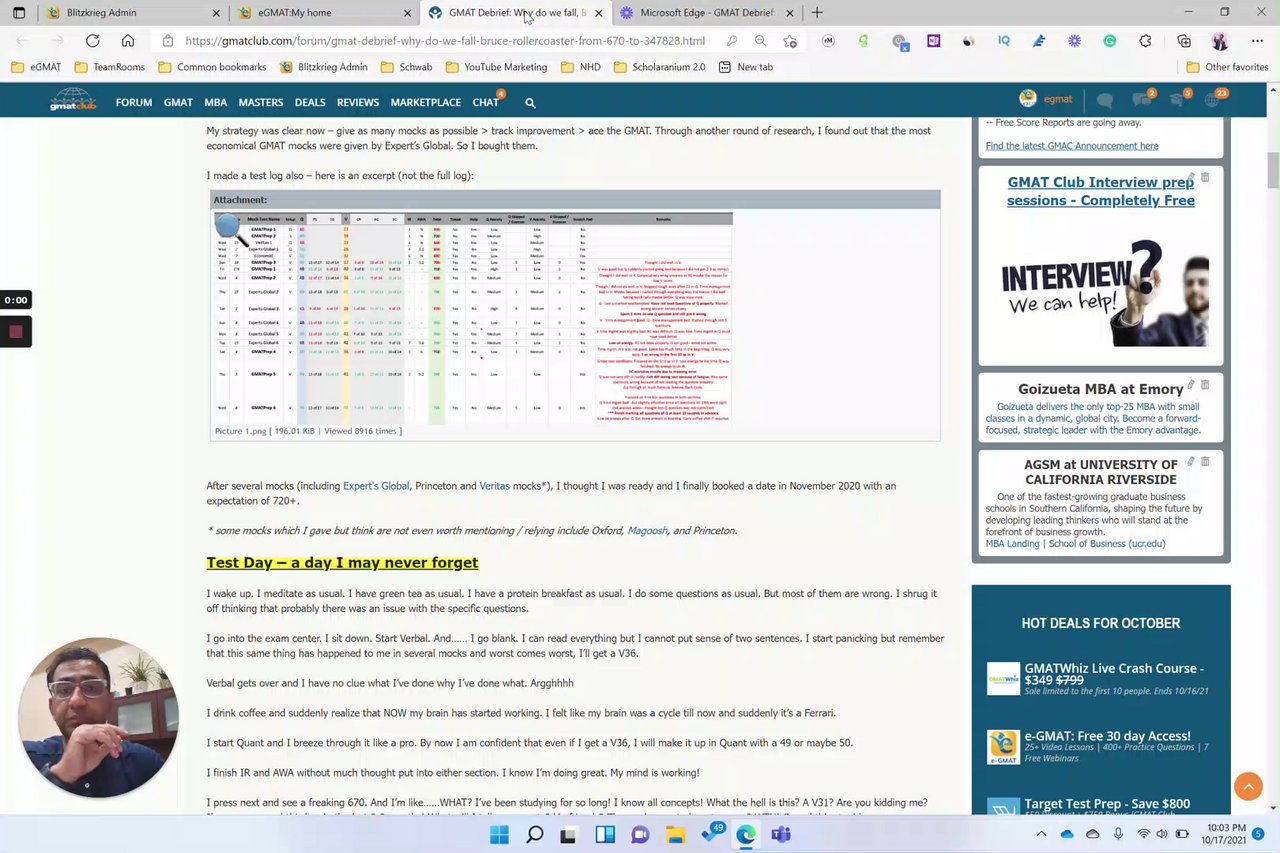Go to browser home page icon

click(128, 41)
